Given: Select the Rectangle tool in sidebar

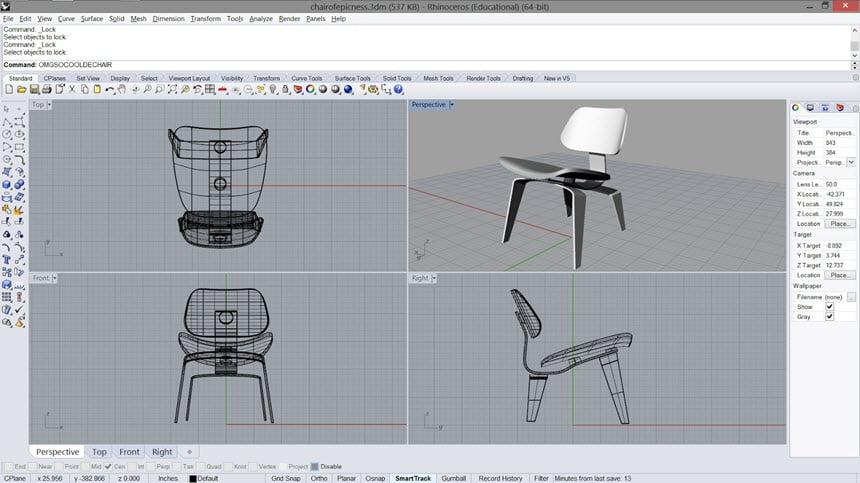Looking at the screenshot, I should click(19, 147).
